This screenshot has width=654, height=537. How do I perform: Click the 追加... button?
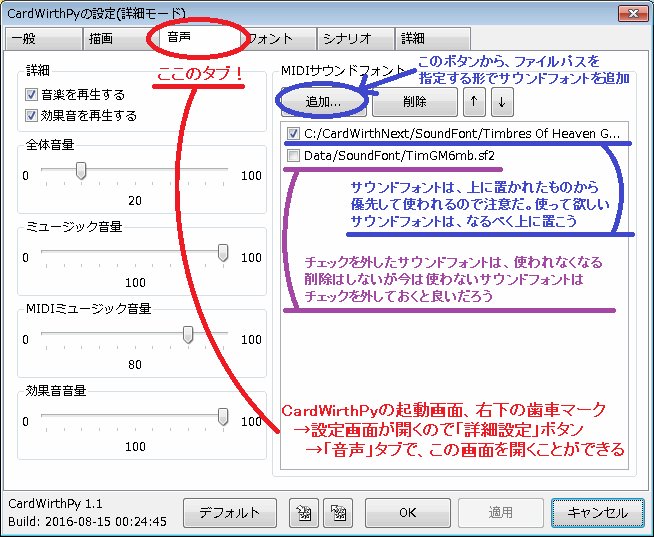click(324, 101)
